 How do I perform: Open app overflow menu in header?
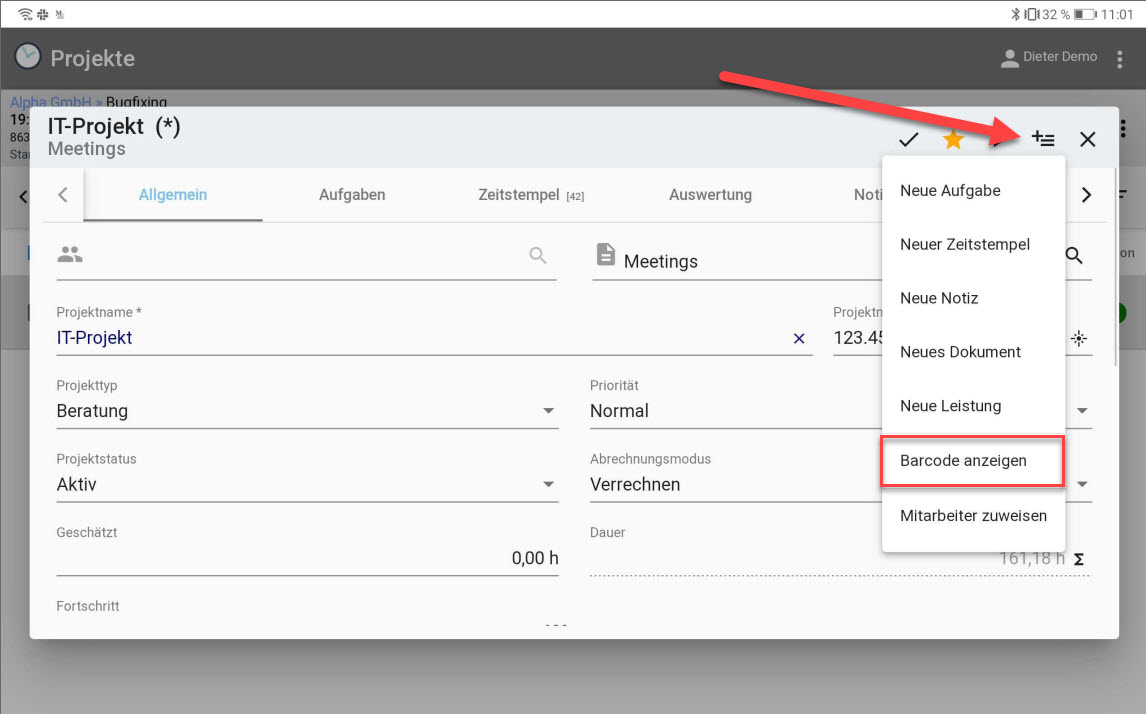click(1120, 59)
